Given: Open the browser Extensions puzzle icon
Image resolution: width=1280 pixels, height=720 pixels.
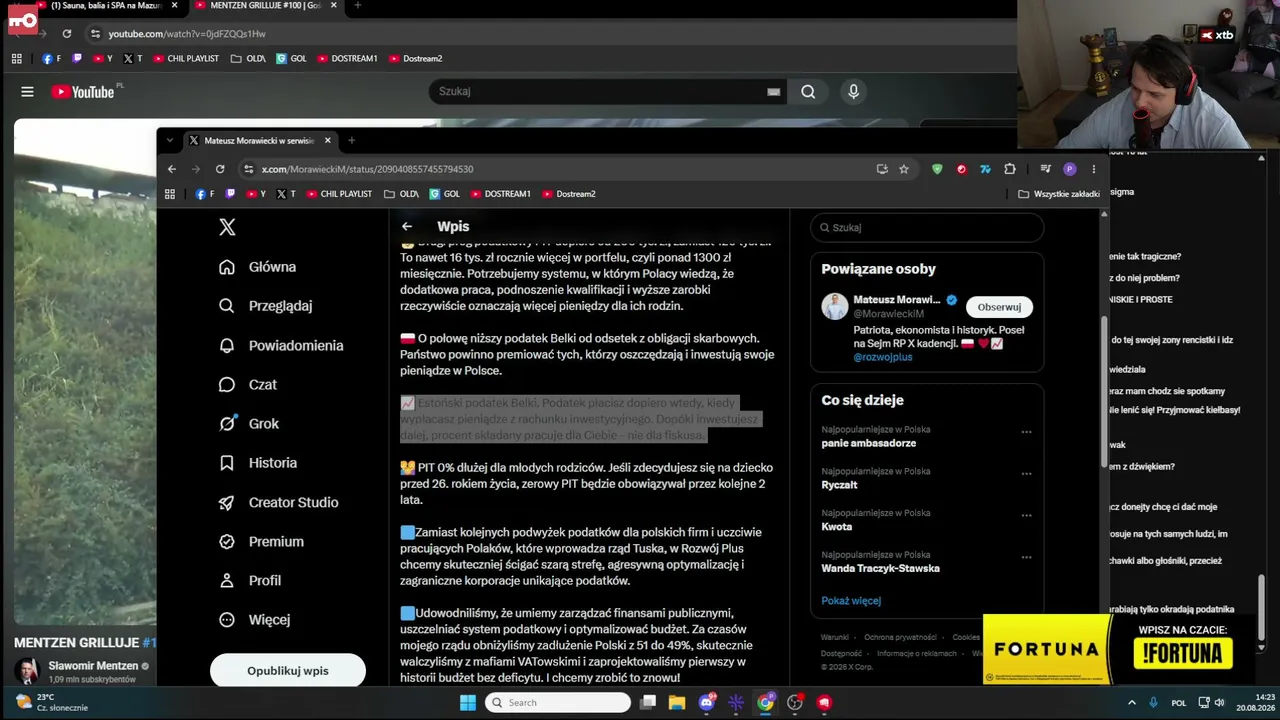Looking at the screenshot, I should tap(1010, 169).
